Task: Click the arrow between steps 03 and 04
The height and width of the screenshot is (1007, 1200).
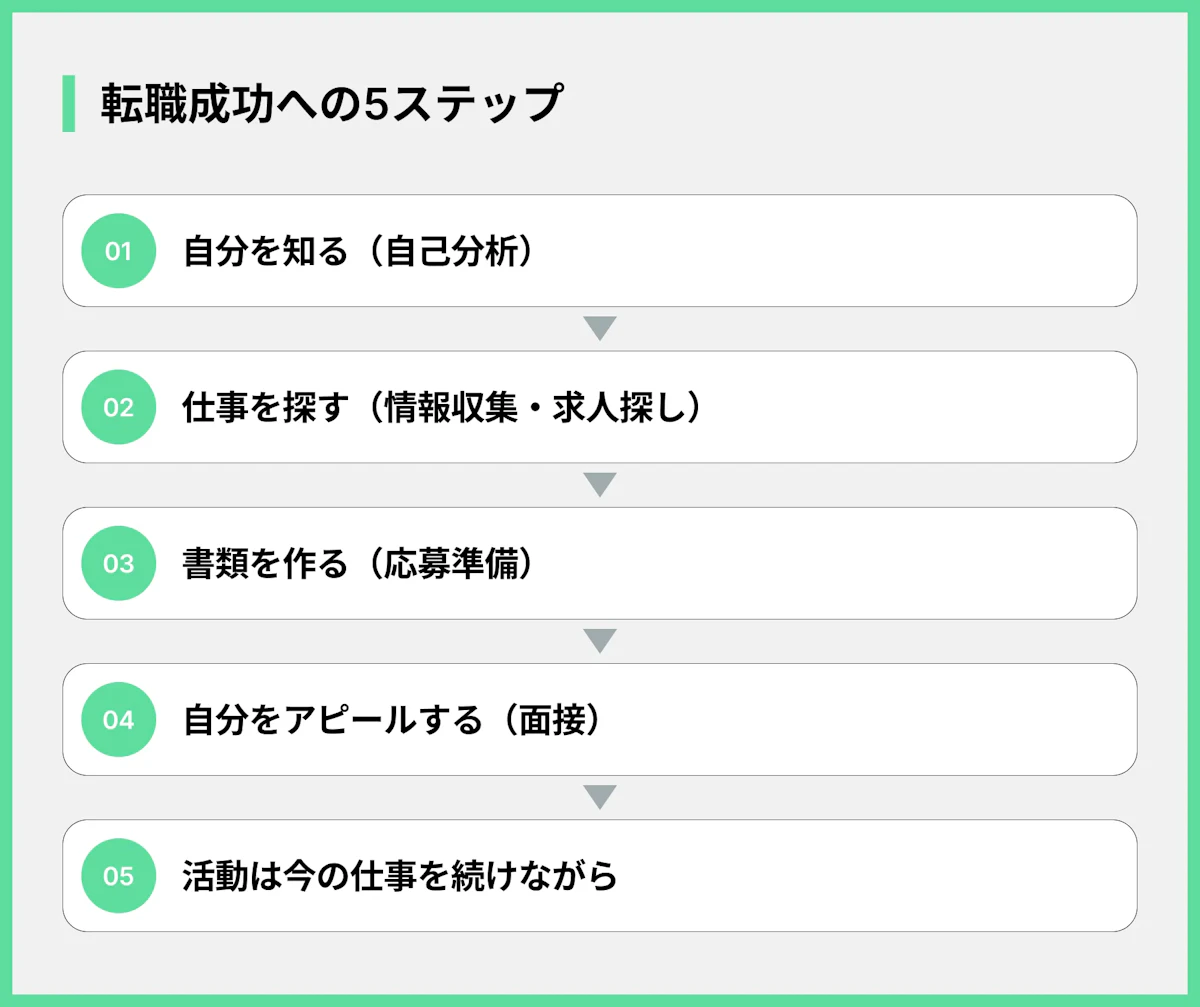Action: coord(599,641)
